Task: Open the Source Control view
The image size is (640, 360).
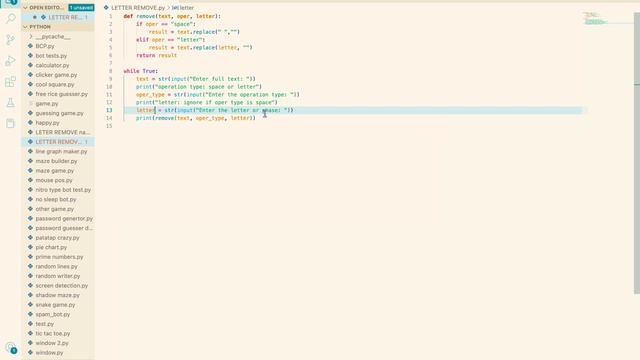Action: (x=11, y=40)
